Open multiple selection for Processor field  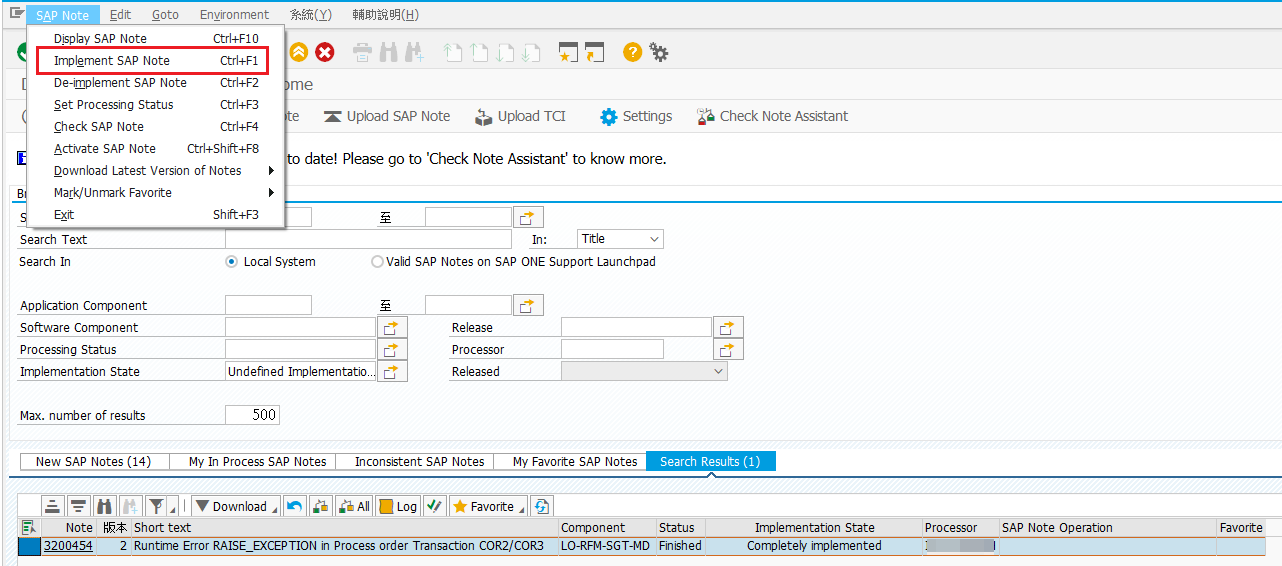pyautogui.click(x=728, y=349)
